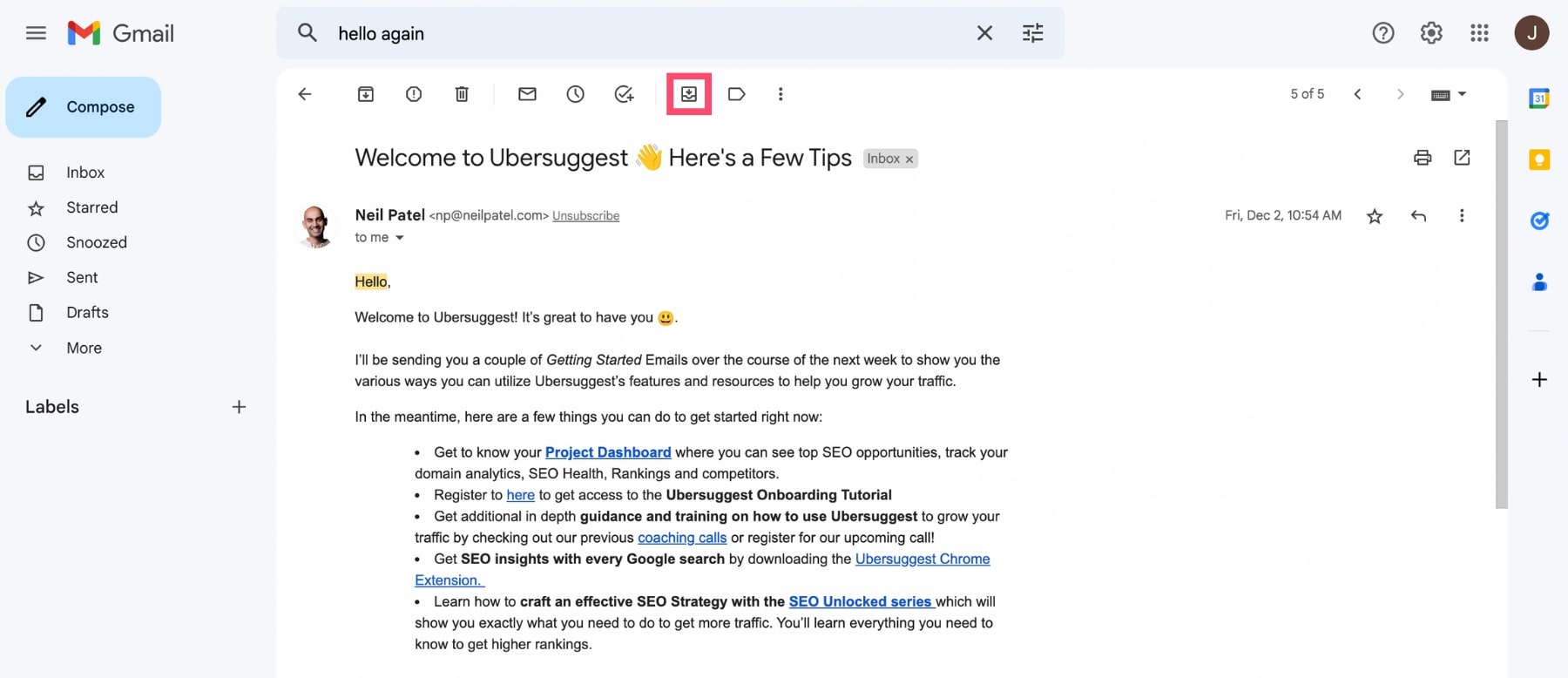Open Ubersuggest Chrome Extension link

click(x=923, y=559)
